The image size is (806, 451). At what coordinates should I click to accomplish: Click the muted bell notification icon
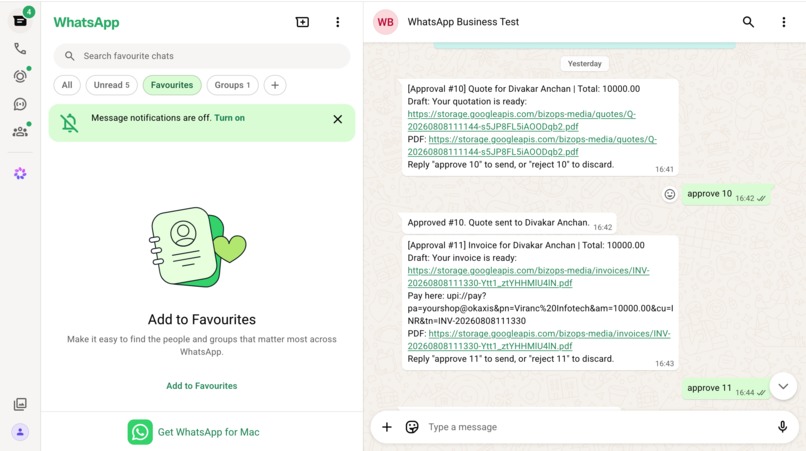tap(69, 123)
